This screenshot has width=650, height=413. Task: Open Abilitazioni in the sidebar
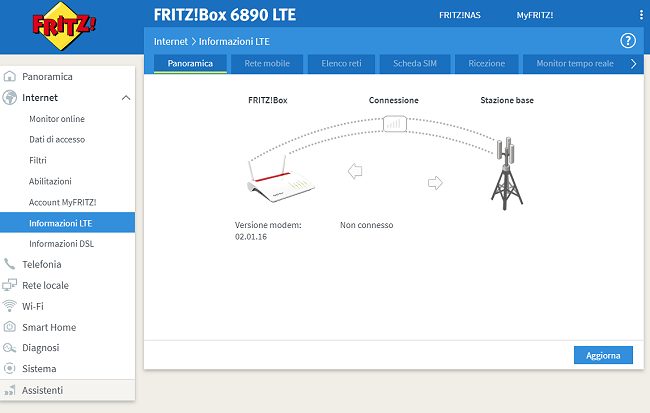pos(50,181)
